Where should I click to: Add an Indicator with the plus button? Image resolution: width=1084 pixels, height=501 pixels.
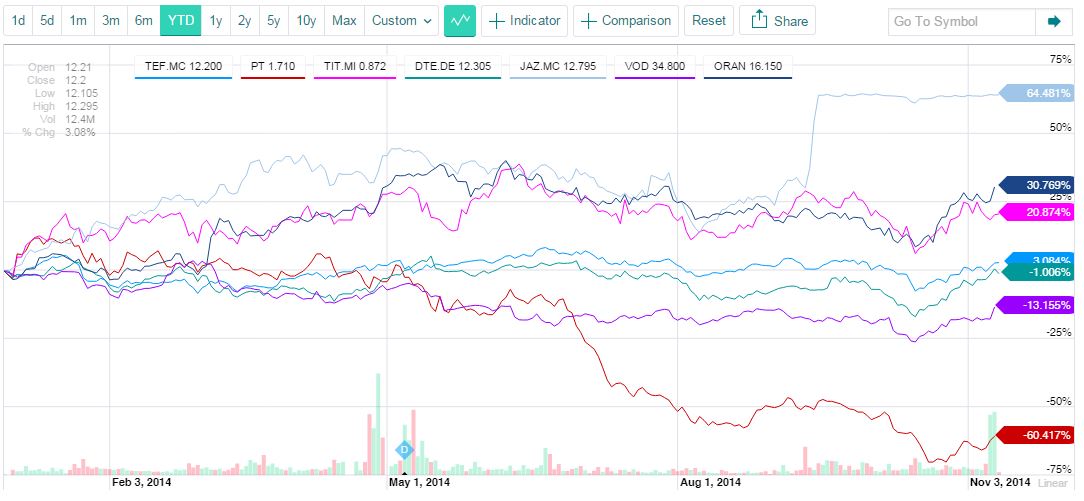[524, 20]
